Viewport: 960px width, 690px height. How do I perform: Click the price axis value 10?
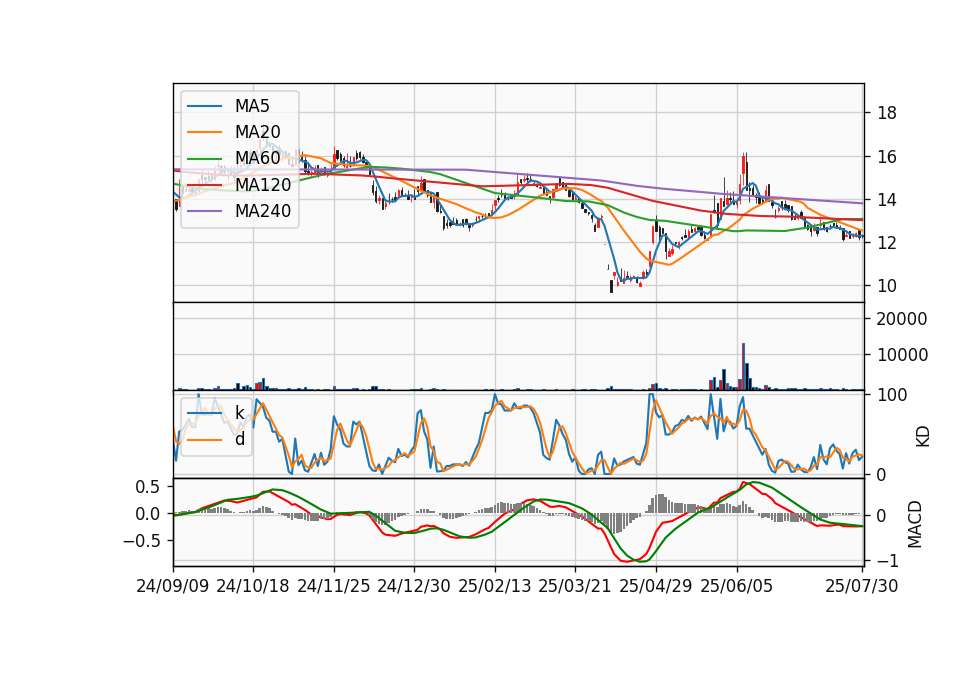coord(887,286)
